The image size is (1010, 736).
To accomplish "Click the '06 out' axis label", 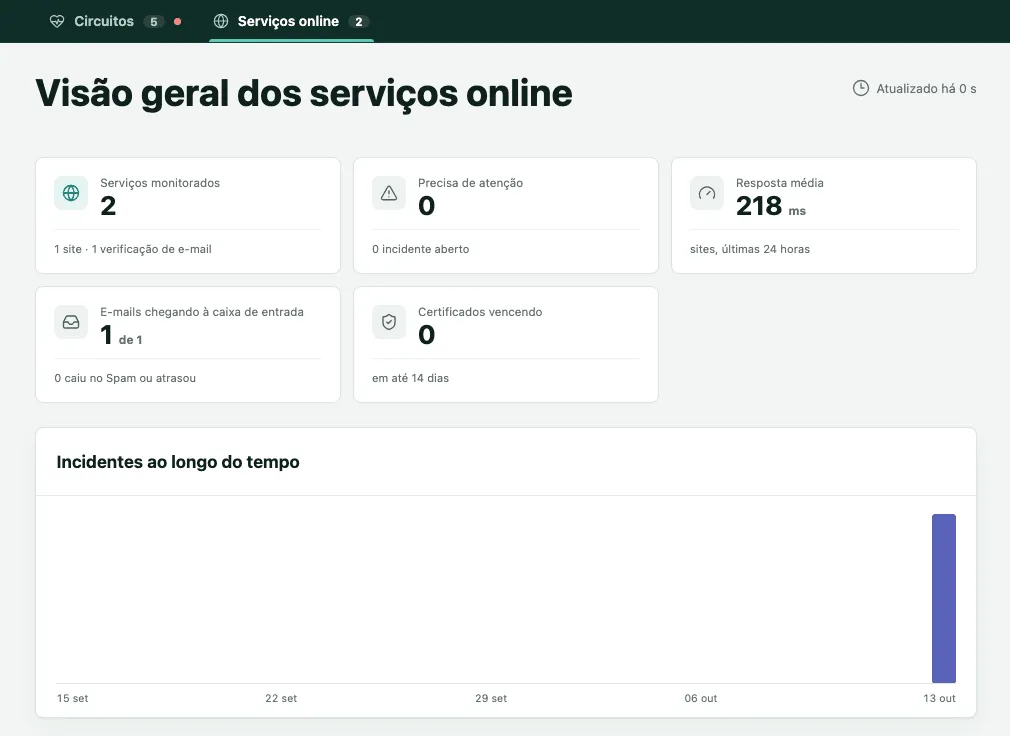I will 700,698.
